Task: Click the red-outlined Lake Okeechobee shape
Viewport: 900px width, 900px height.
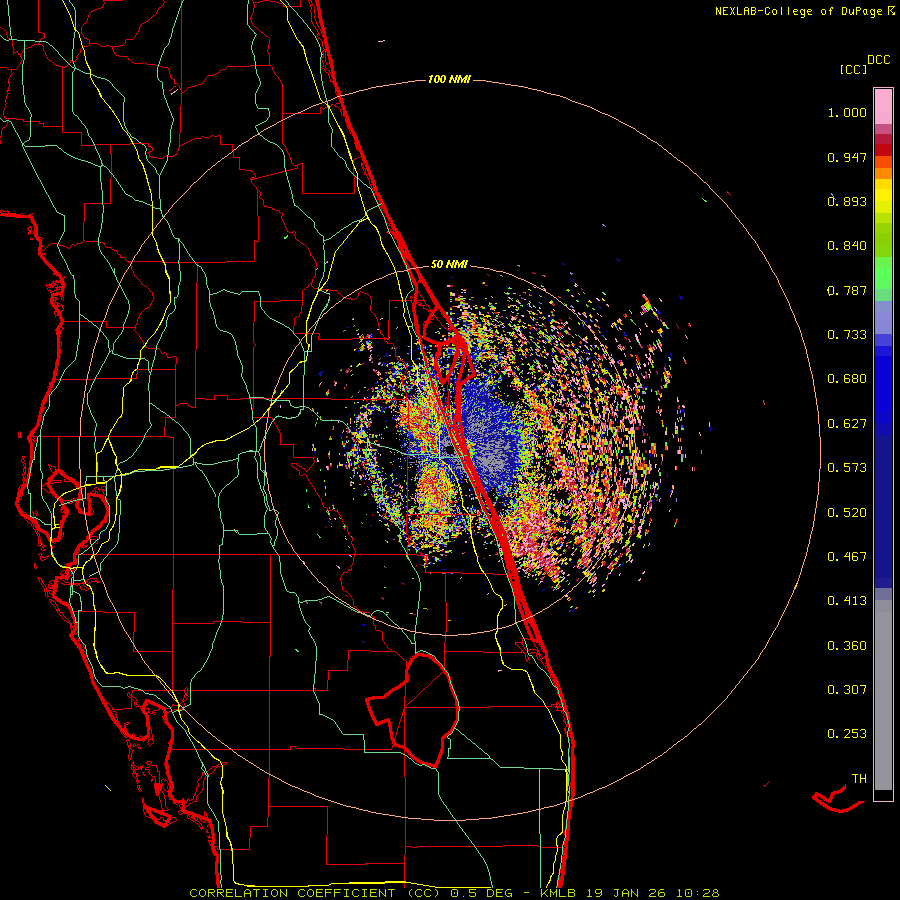Action: (x=412, y=709)
